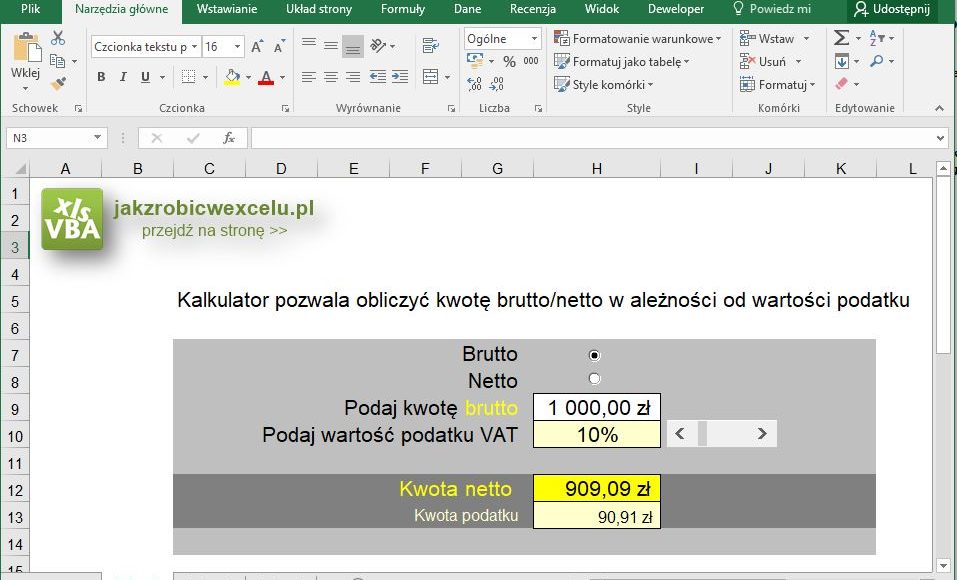
Task: Click the merge and center icon
Action: click(x=430, y=77)
